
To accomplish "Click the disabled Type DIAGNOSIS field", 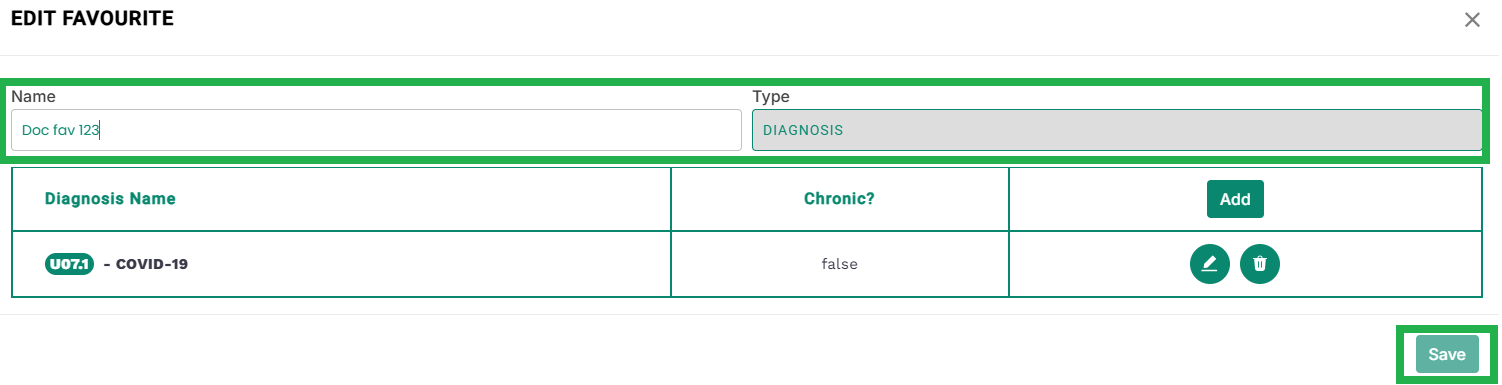I will click(x=1117, y=130).
